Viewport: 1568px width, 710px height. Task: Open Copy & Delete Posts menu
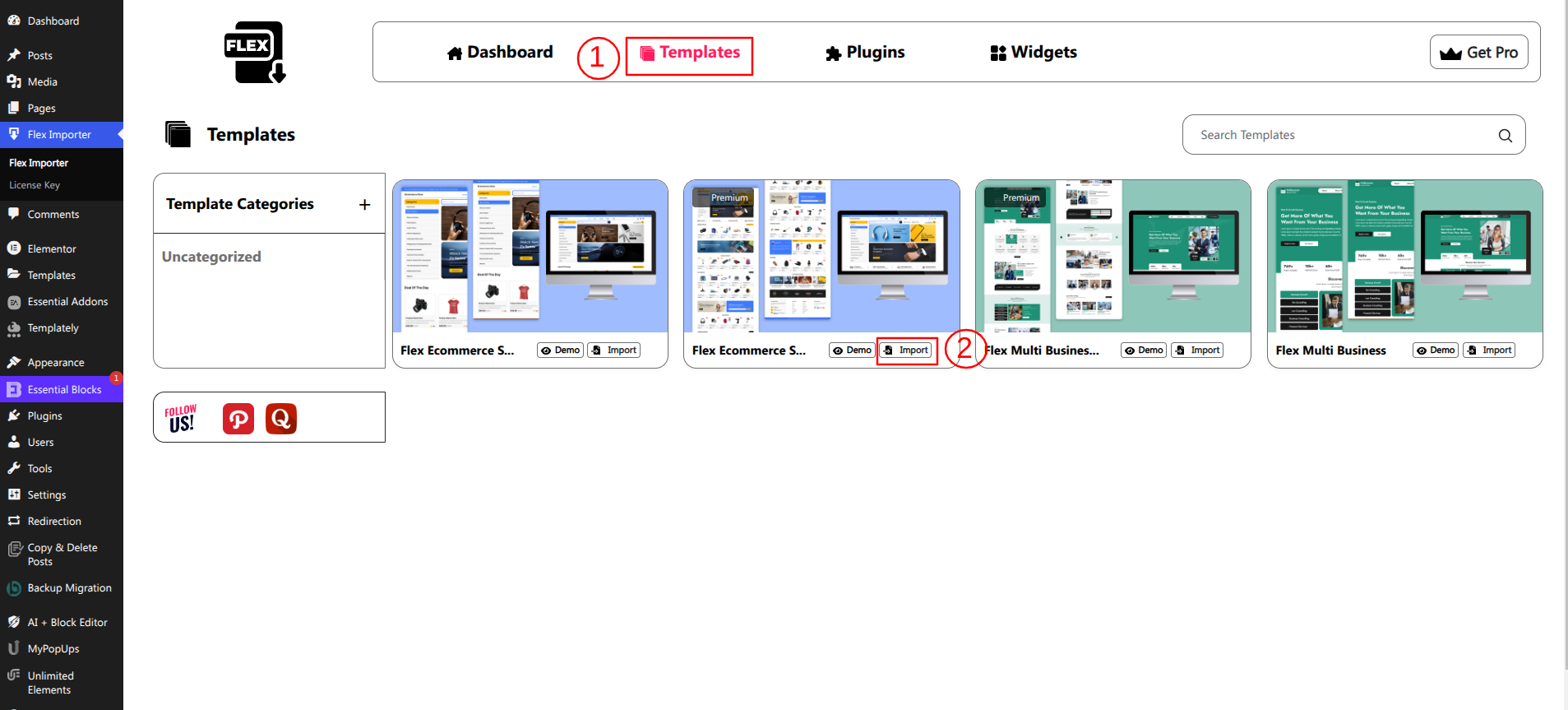click(x=62, y=555)
